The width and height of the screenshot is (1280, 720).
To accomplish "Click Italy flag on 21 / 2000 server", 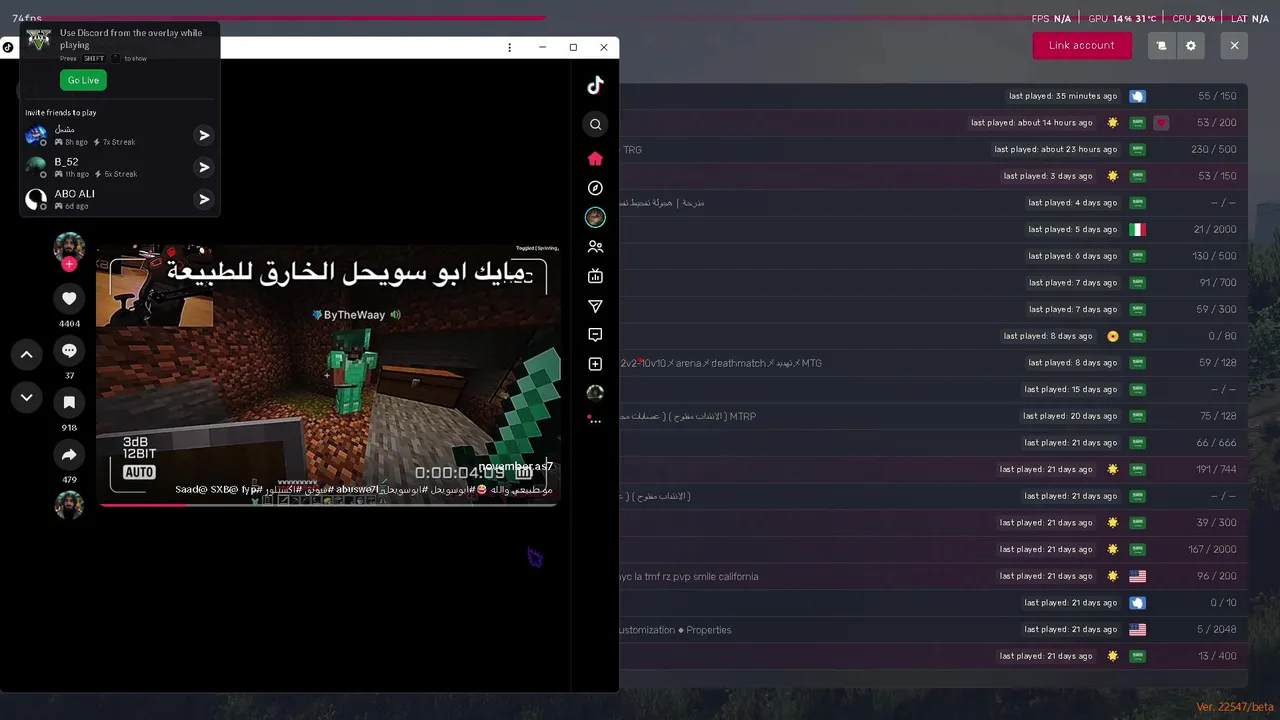I will click(x=1137, y=229).
